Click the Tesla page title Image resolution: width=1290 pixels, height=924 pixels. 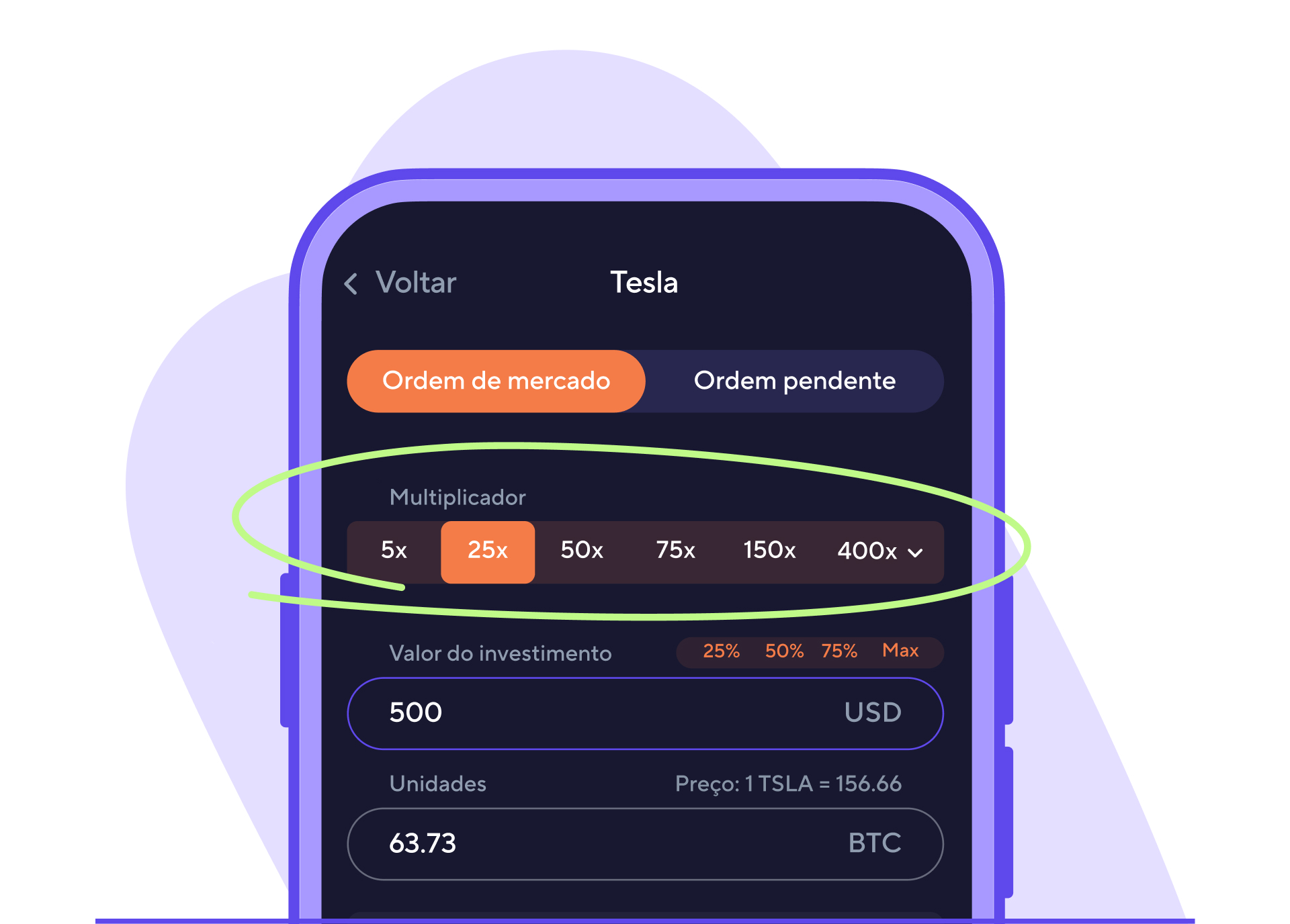point(644,283)
